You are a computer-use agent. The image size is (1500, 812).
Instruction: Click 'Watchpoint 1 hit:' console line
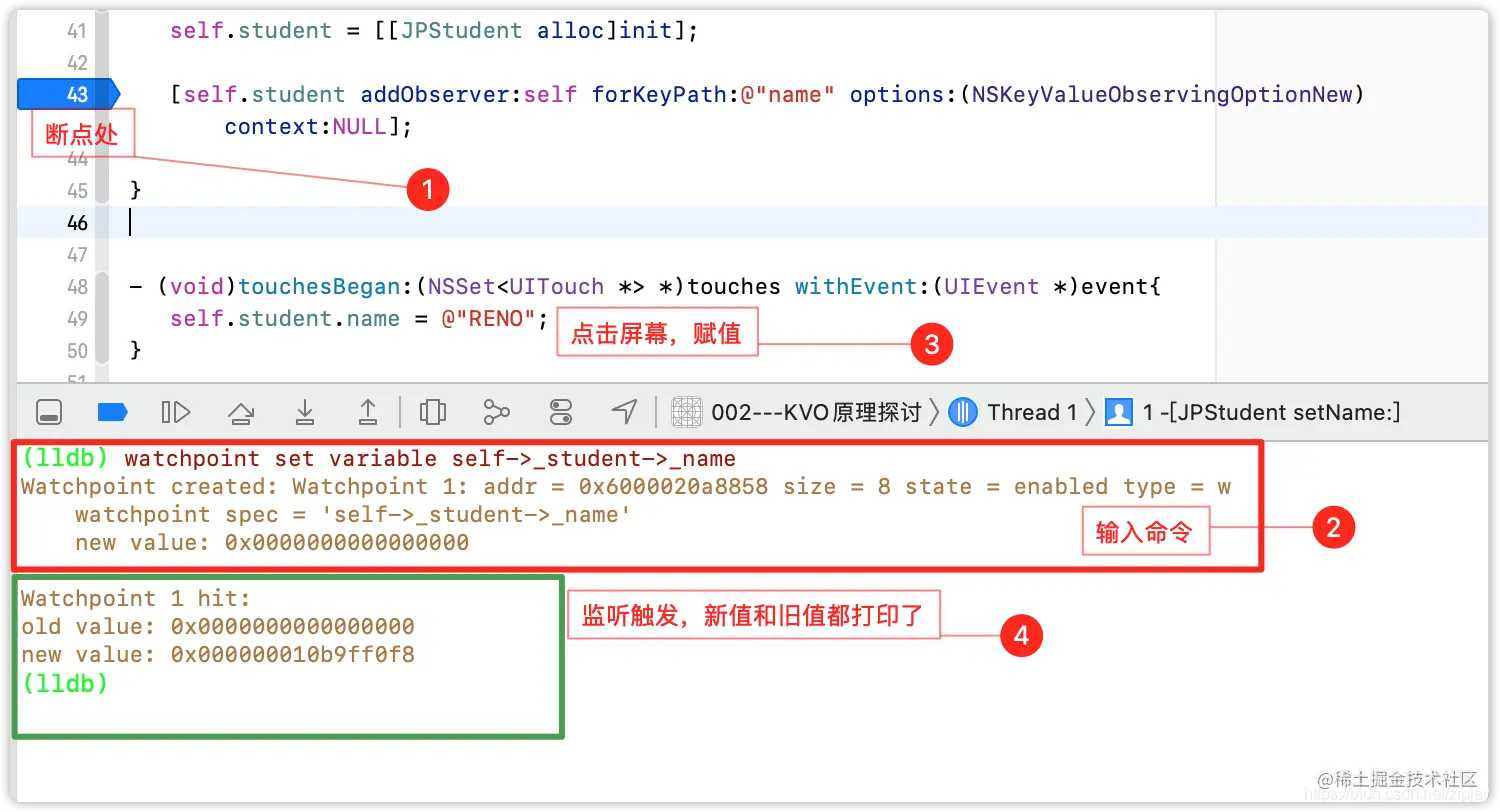pos(135,599)
